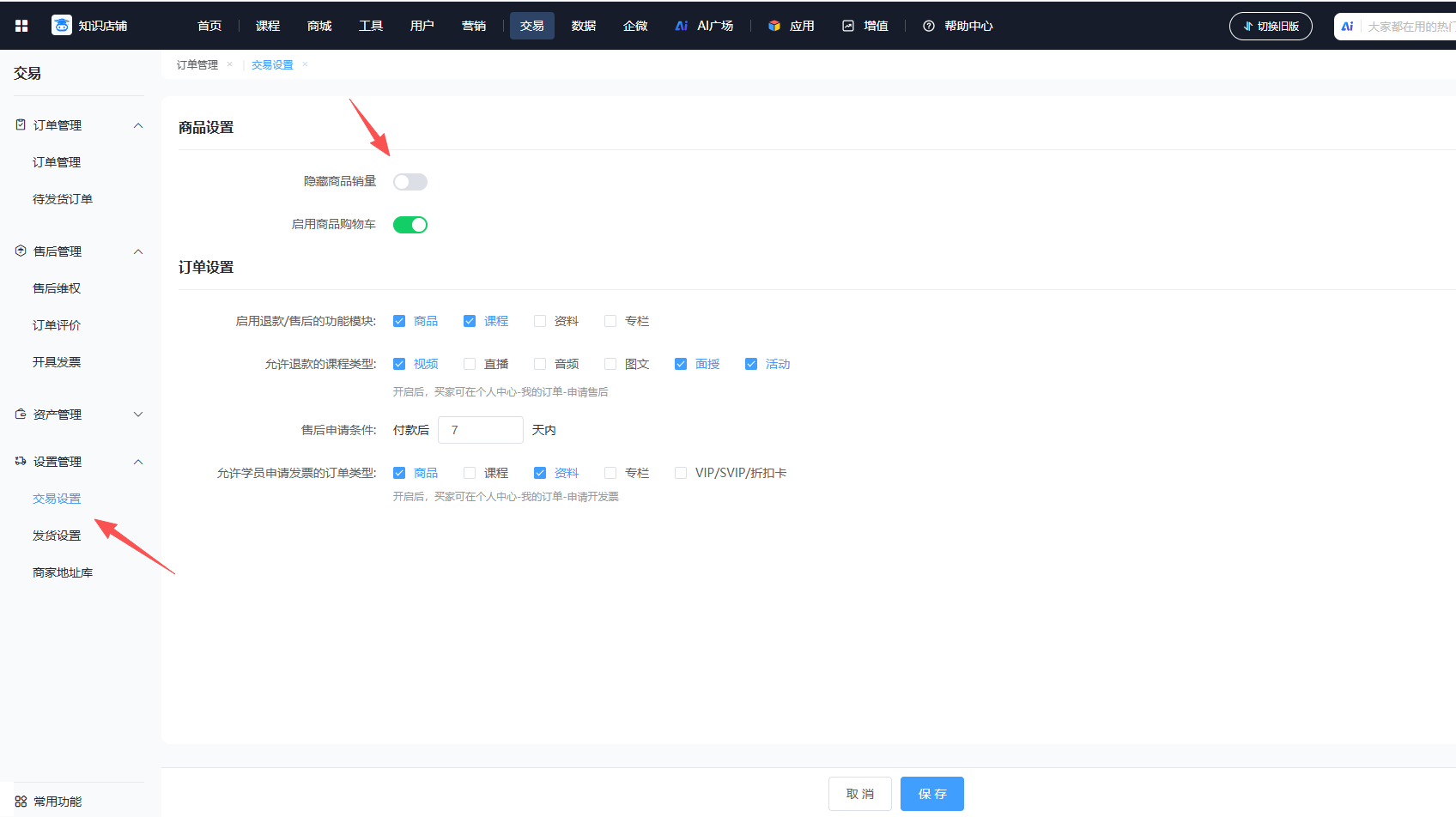Click the 保存 button

(x=931, y=794)
